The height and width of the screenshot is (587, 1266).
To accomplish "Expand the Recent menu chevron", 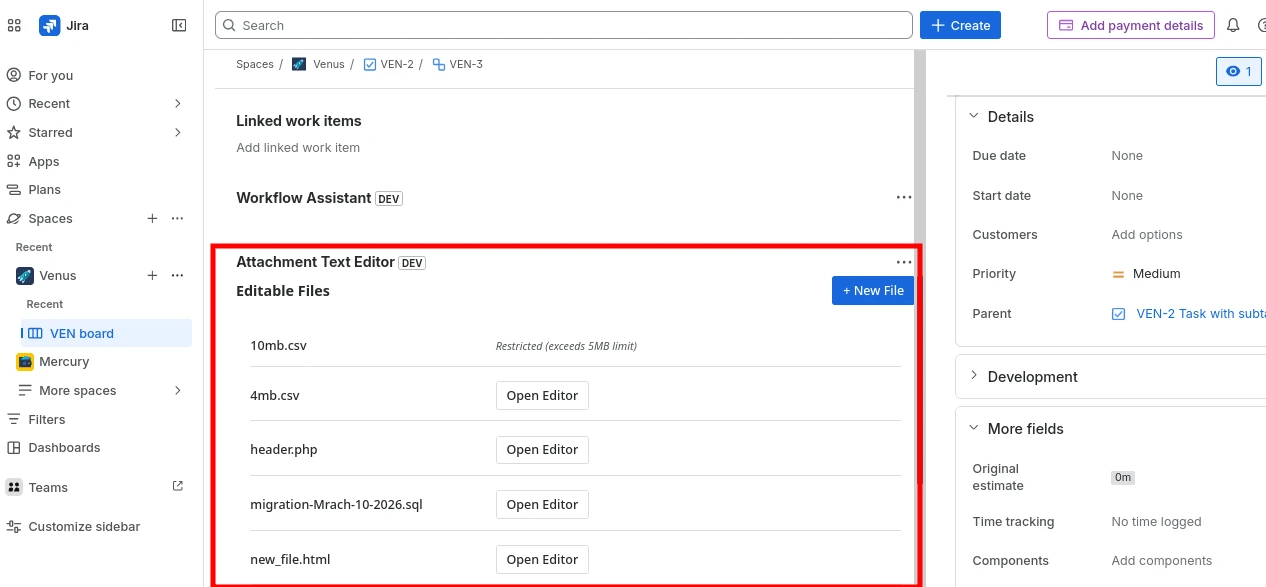I will (178, 103).
